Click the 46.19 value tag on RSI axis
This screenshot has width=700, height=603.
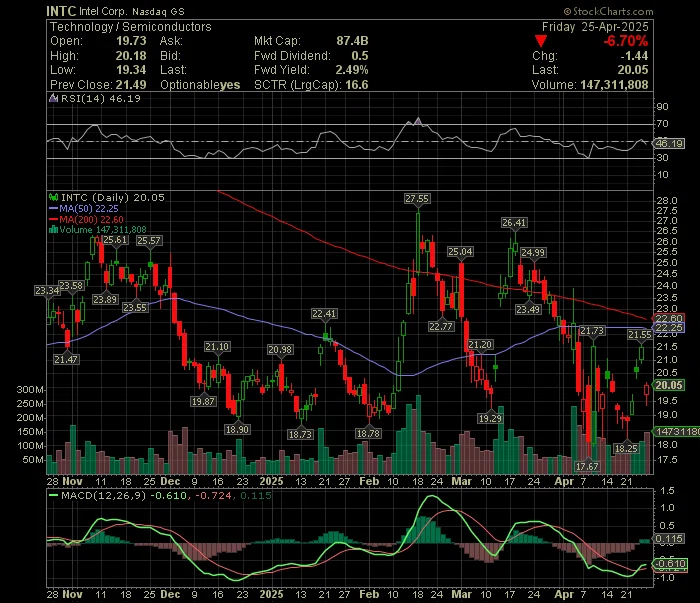pos(669,144)
